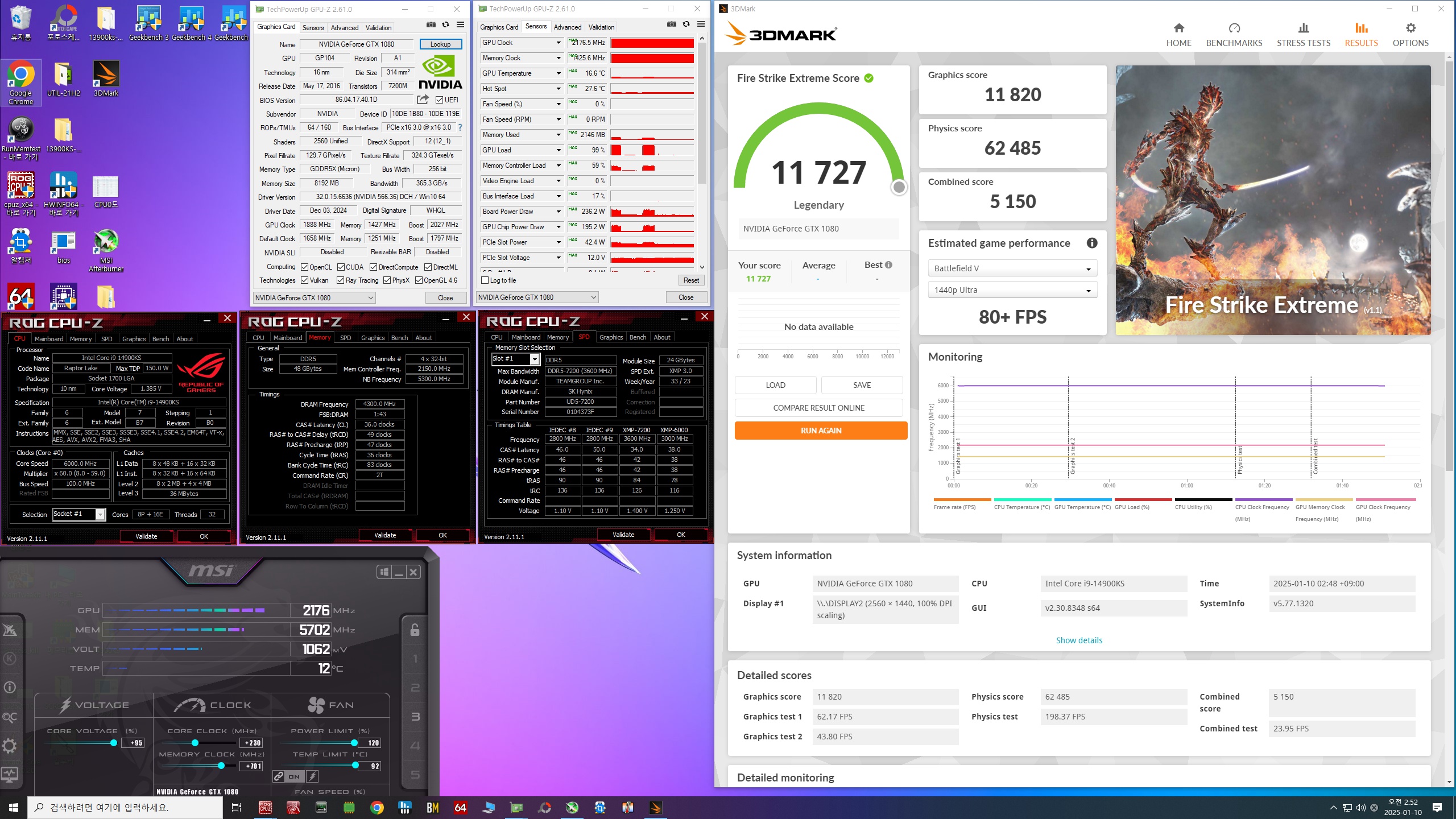Open GPU selector dropdown in GPU-Z Sensors window
The image size is (1456, 819).
point(537,297)
